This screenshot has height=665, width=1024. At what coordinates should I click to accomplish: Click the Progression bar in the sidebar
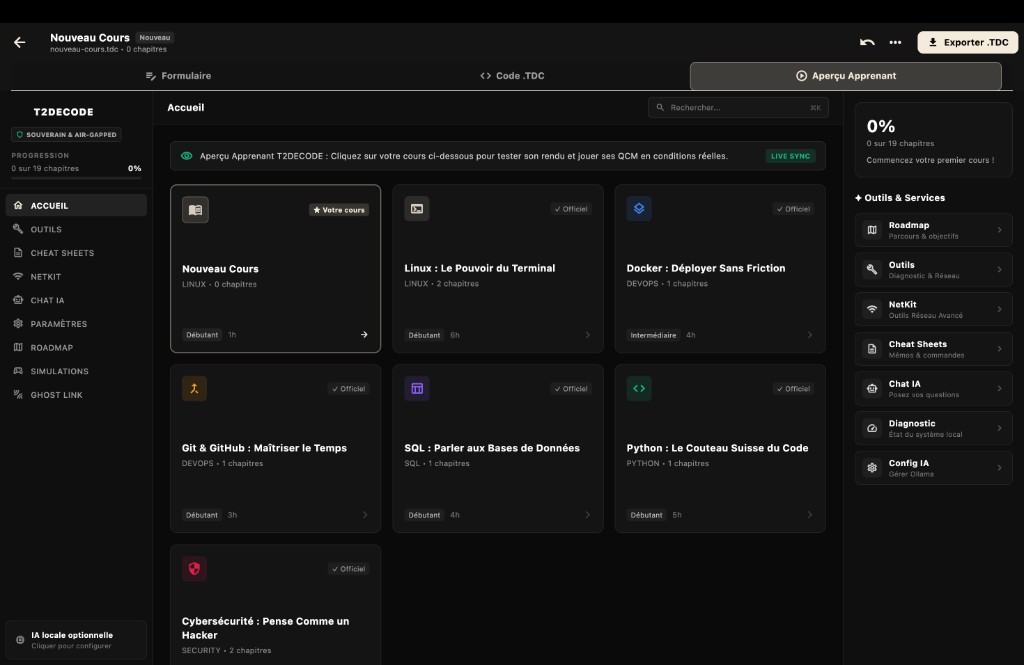tap(76, 178)
